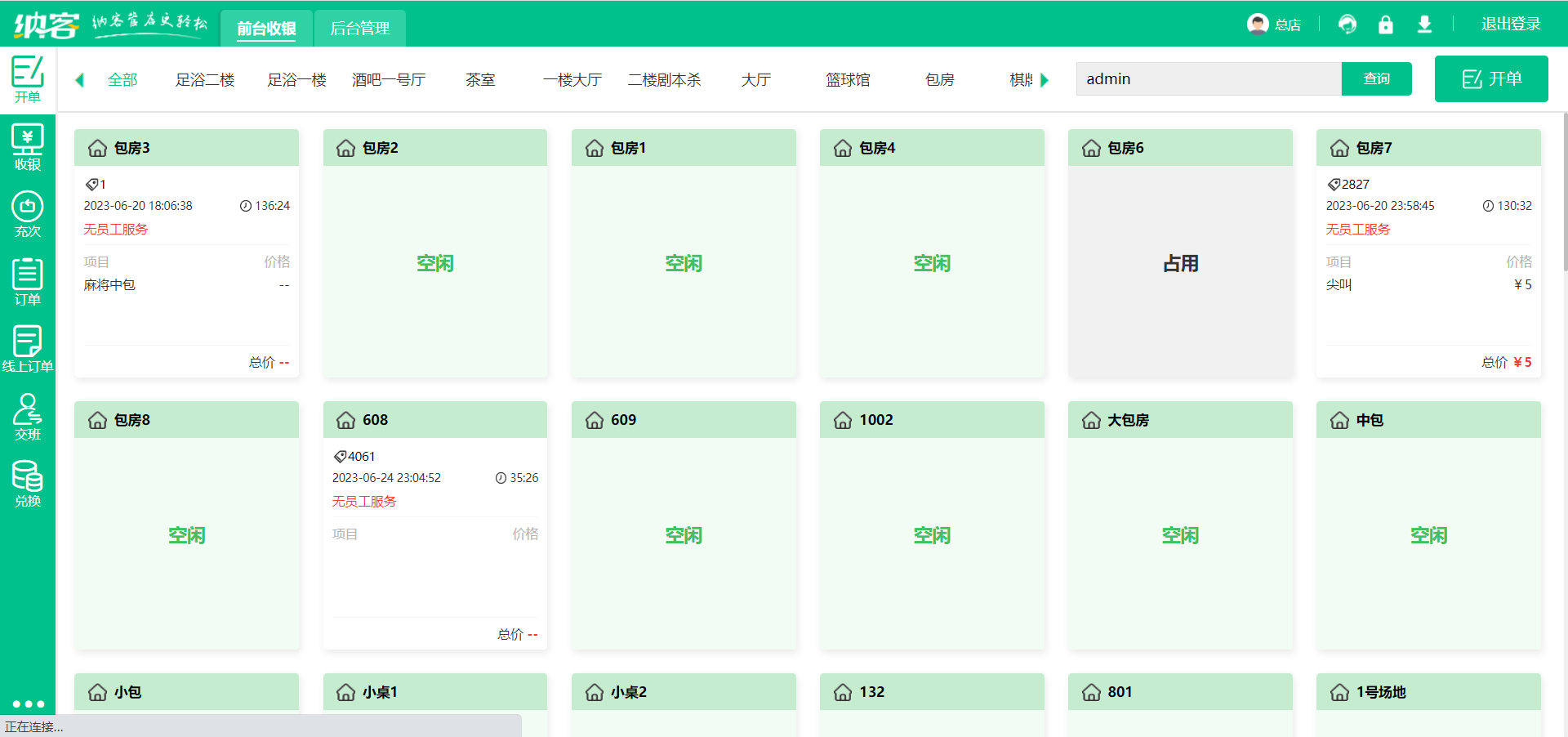Open the 订单 orders sidebar icon
The image size is (1568, 737).
(27, 282)
